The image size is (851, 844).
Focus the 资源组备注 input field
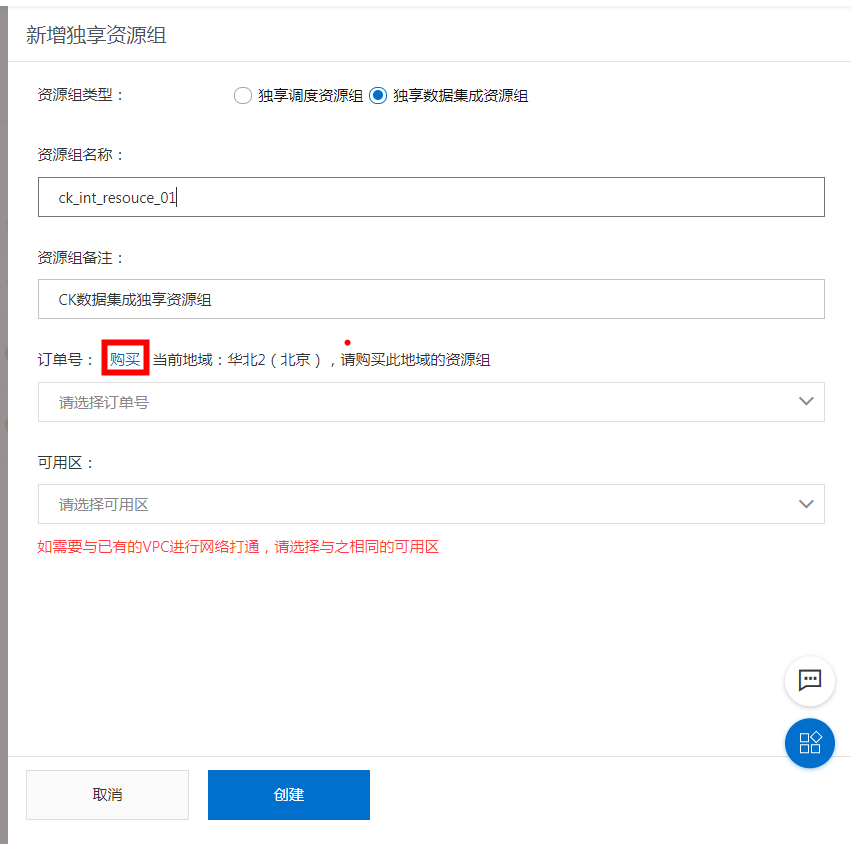(x=430, y=299)
